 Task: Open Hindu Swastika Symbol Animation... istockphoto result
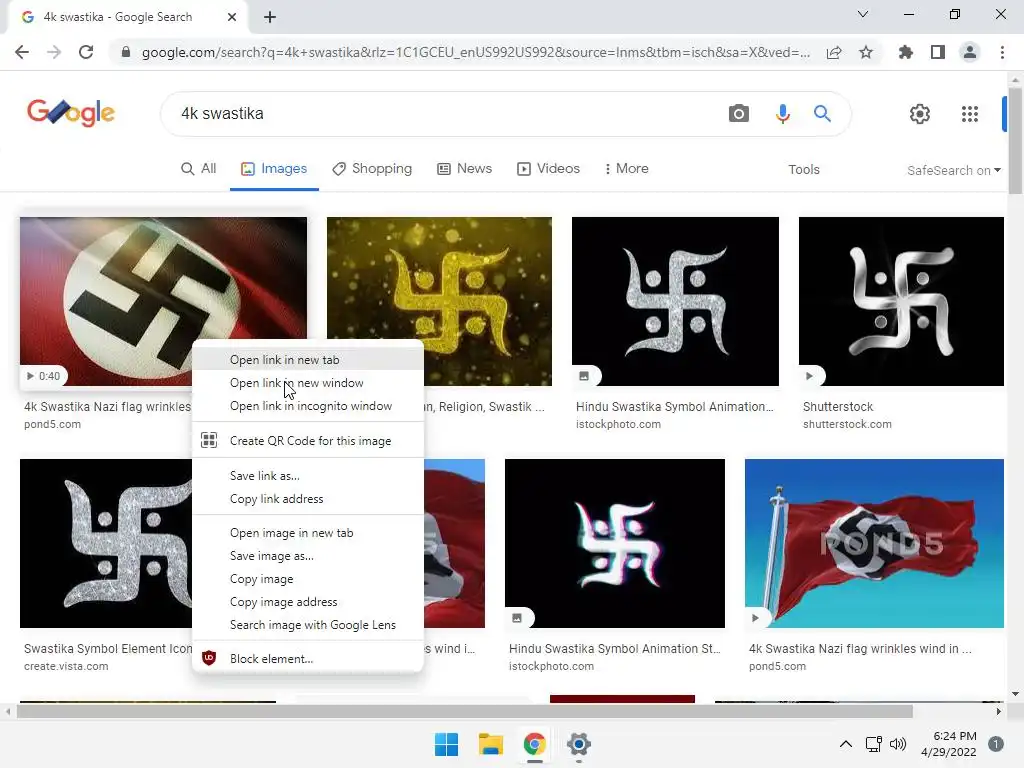tap(675, 406)
